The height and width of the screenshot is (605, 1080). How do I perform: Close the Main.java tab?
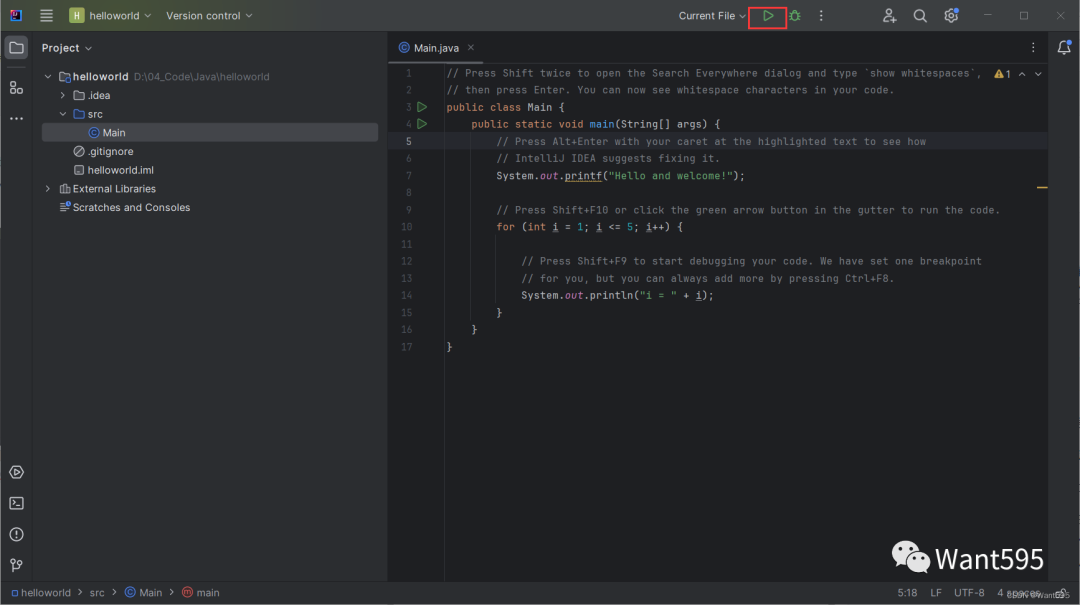tap(471, 48)
